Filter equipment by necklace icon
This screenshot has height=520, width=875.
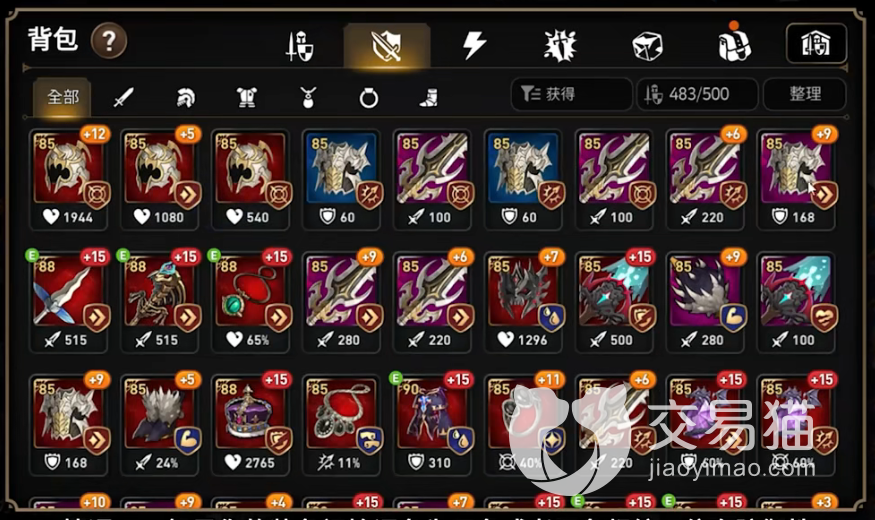(x=308, y=98)
